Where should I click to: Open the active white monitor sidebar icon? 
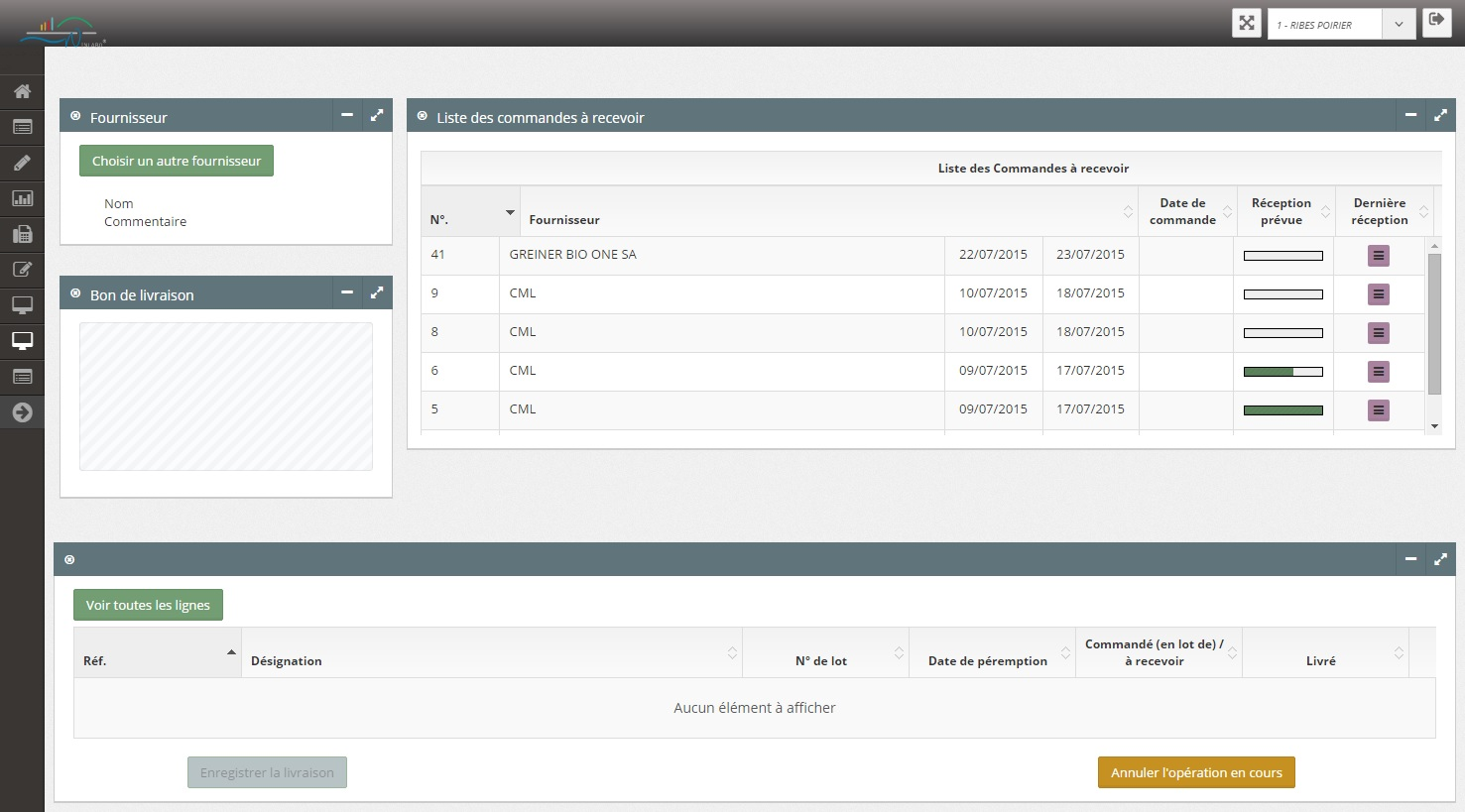click(22, 341)
